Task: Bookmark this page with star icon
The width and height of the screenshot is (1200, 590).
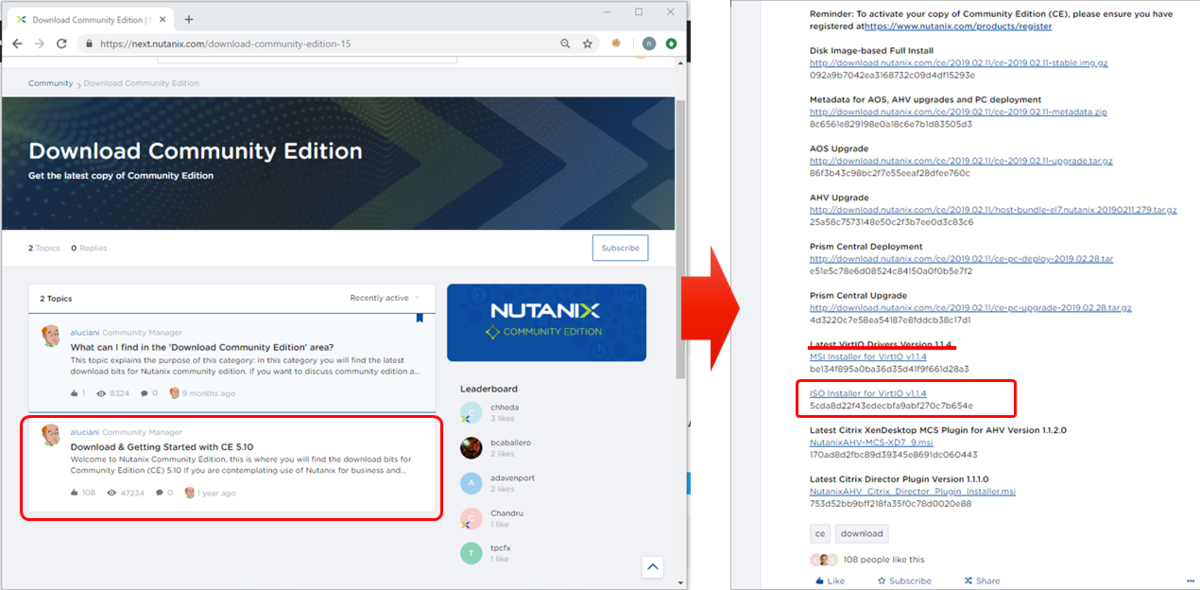Action: pos(588,44)
